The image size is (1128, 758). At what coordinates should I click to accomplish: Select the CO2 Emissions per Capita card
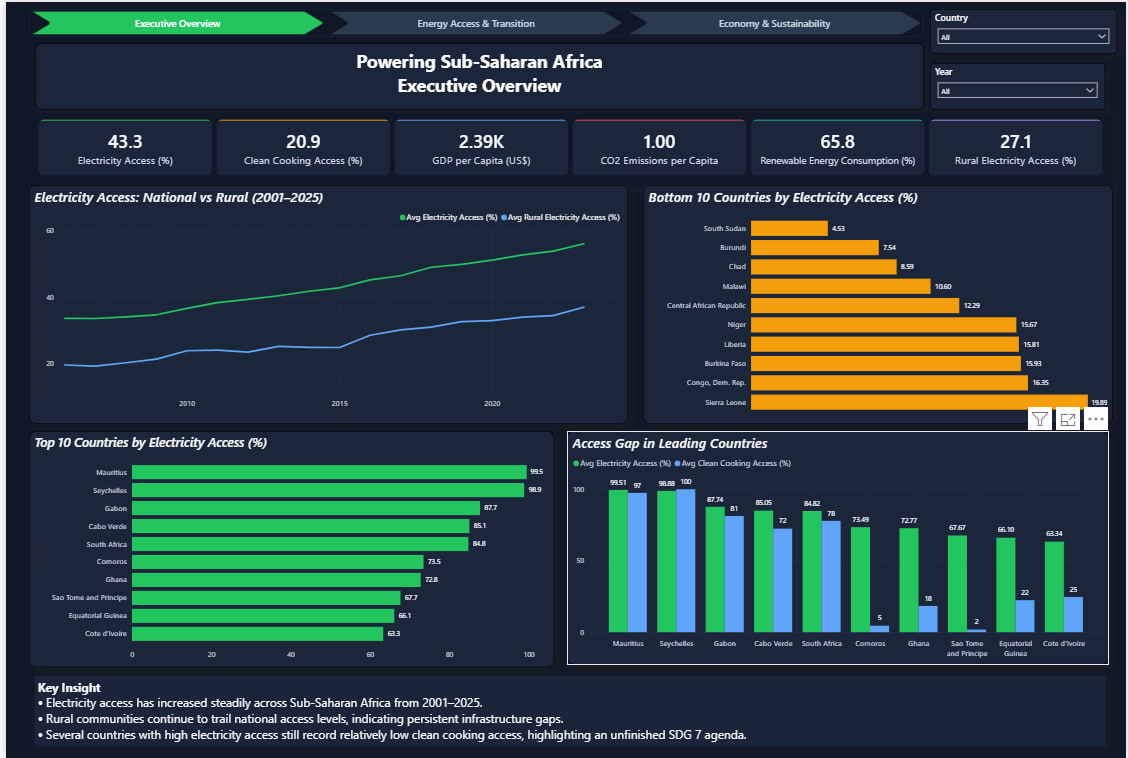click(x=659, y=148)
